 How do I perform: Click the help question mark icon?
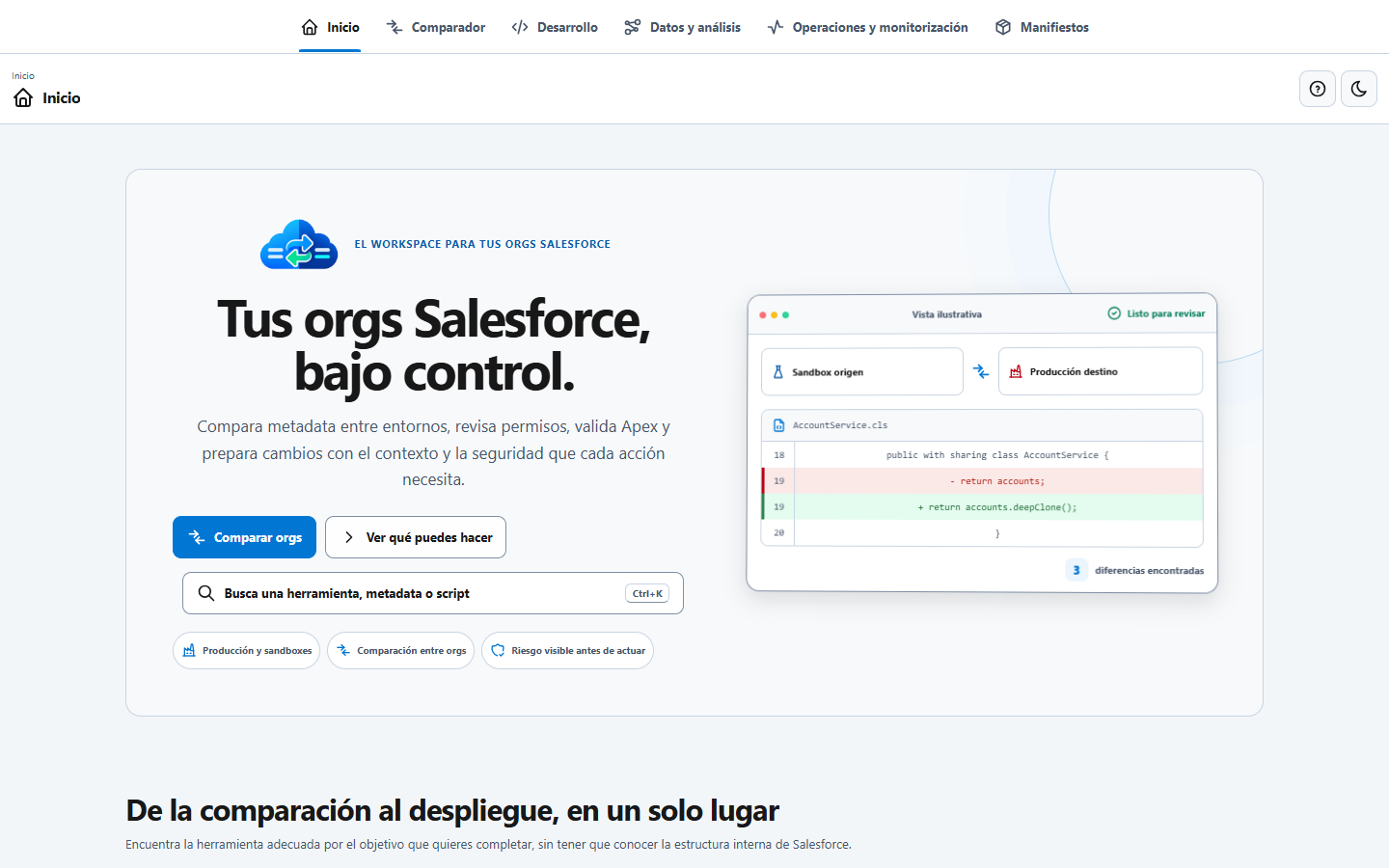tap(1318, 89)
